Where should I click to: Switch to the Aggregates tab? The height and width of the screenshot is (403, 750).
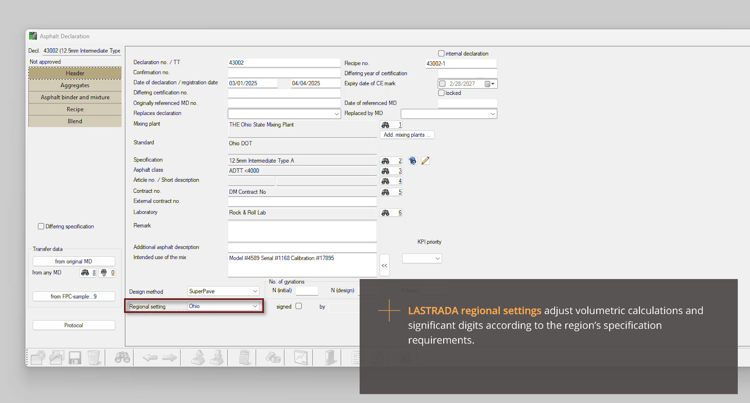point(75,85)
